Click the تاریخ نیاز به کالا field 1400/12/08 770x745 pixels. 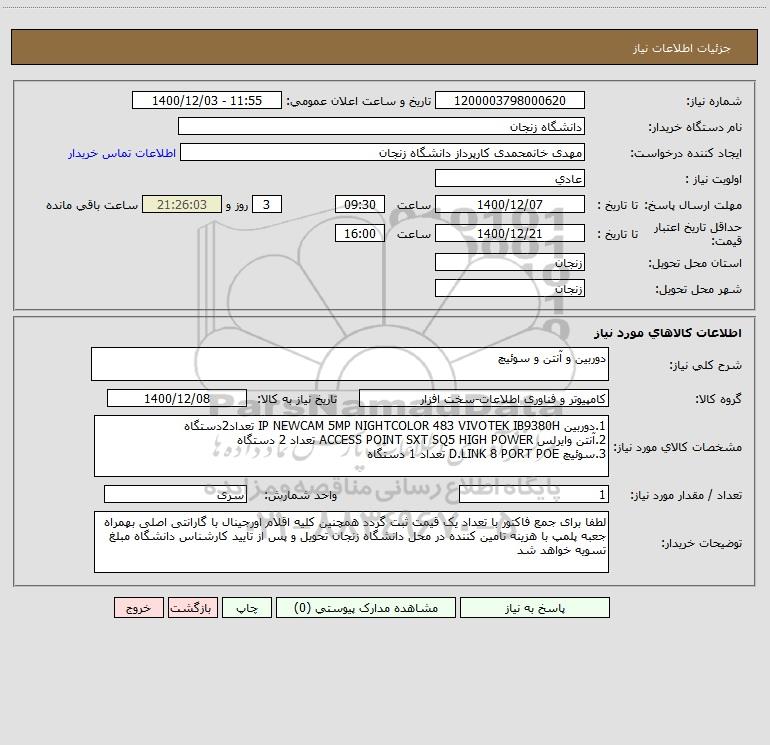tap(177, 398)
